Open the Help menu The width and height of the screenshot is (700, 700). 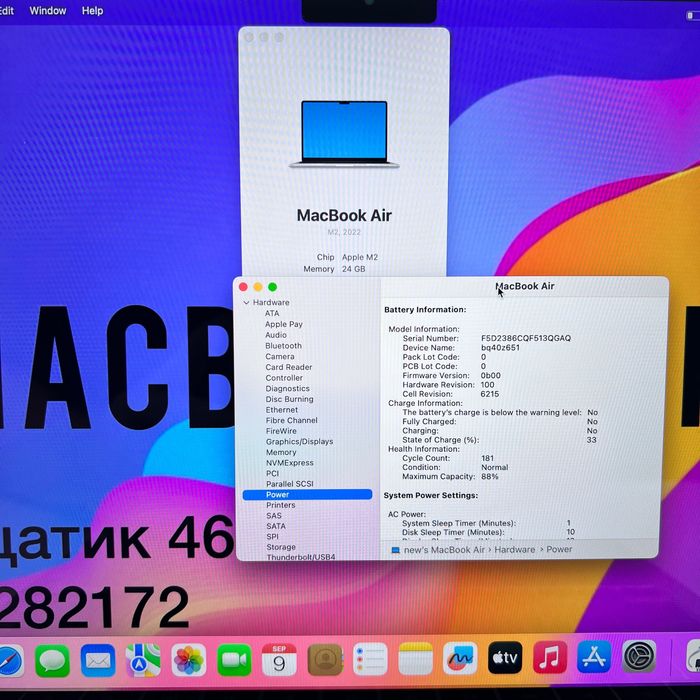click(92, 10)
